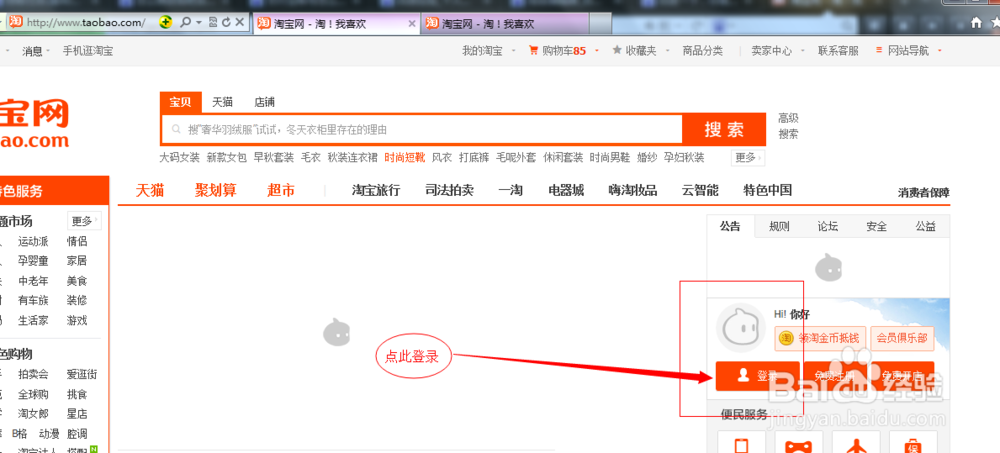
Task: Select the 论坛 notice tab
Action: point(828,226)
